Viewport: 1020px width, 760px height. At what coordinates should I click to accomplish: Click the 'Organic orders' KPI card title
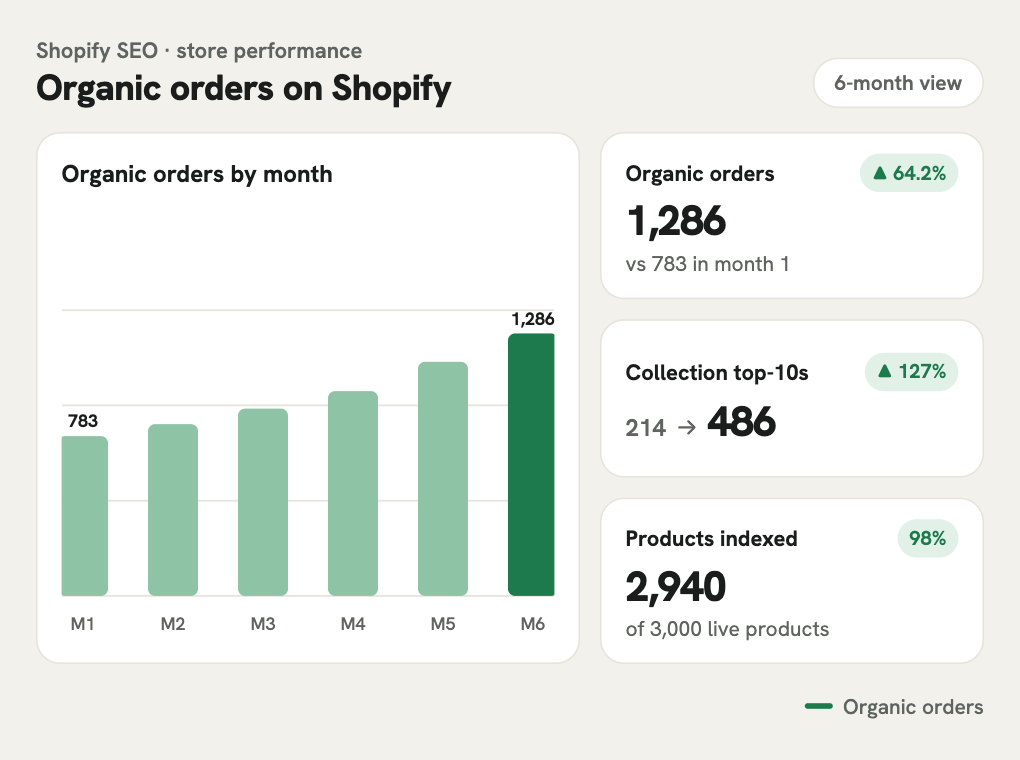[x=700, y=174]
